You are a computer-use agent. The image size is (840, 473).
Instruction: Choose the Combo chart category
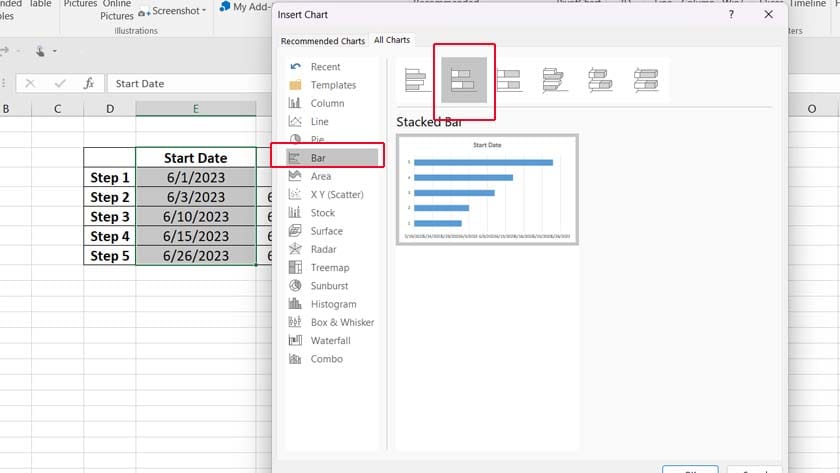click(x=332, y=358)
